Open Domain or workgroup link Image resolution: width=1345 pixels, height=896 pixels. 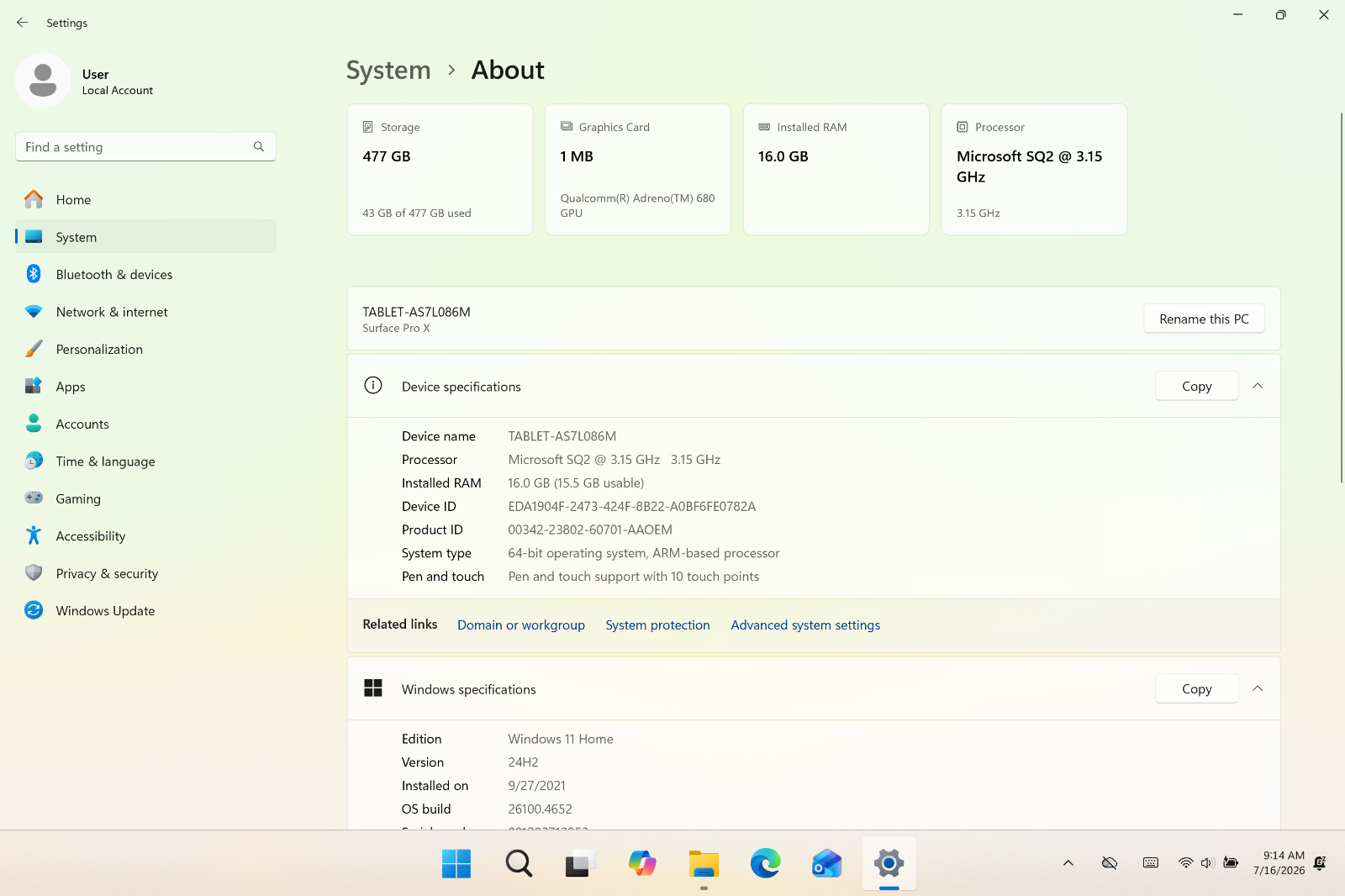coord(521,625)
